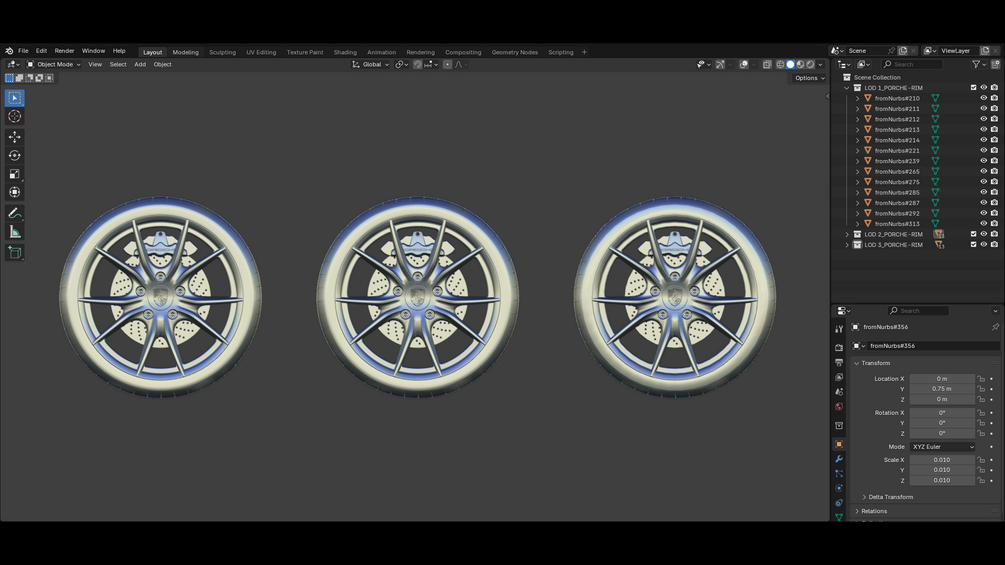Click the new scene icon beside Scene

[x=902, y=51]
